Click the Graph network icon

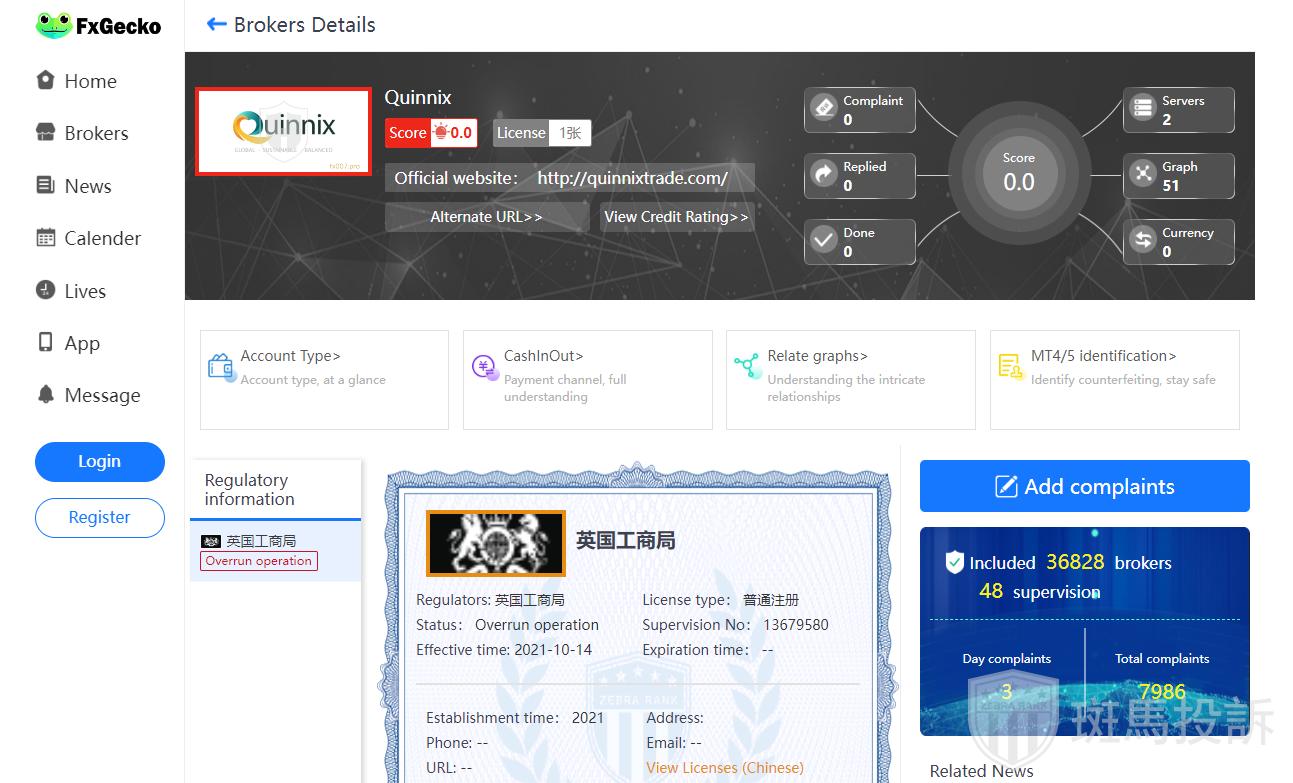pyautogui.click(x=1142, y=175)
